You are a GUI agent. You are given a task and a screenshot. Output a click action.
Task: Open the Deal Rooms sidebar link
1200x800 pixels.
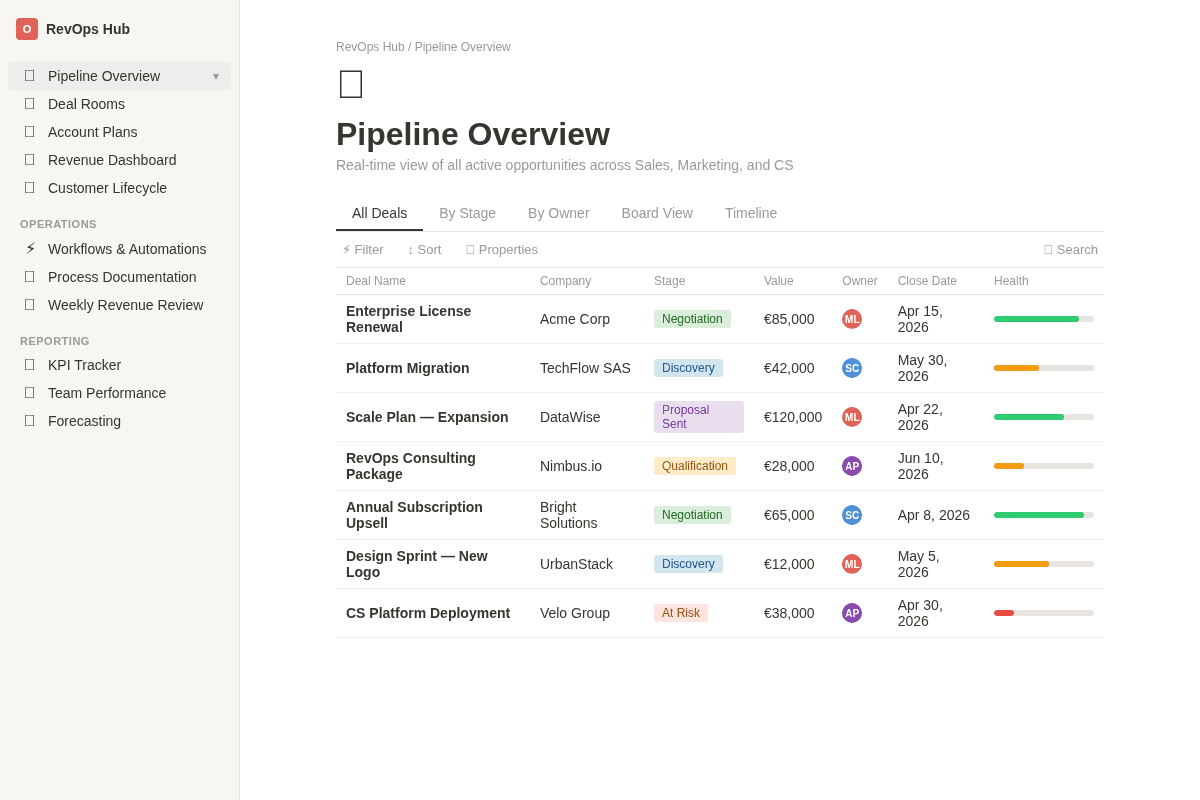[86, 104]
